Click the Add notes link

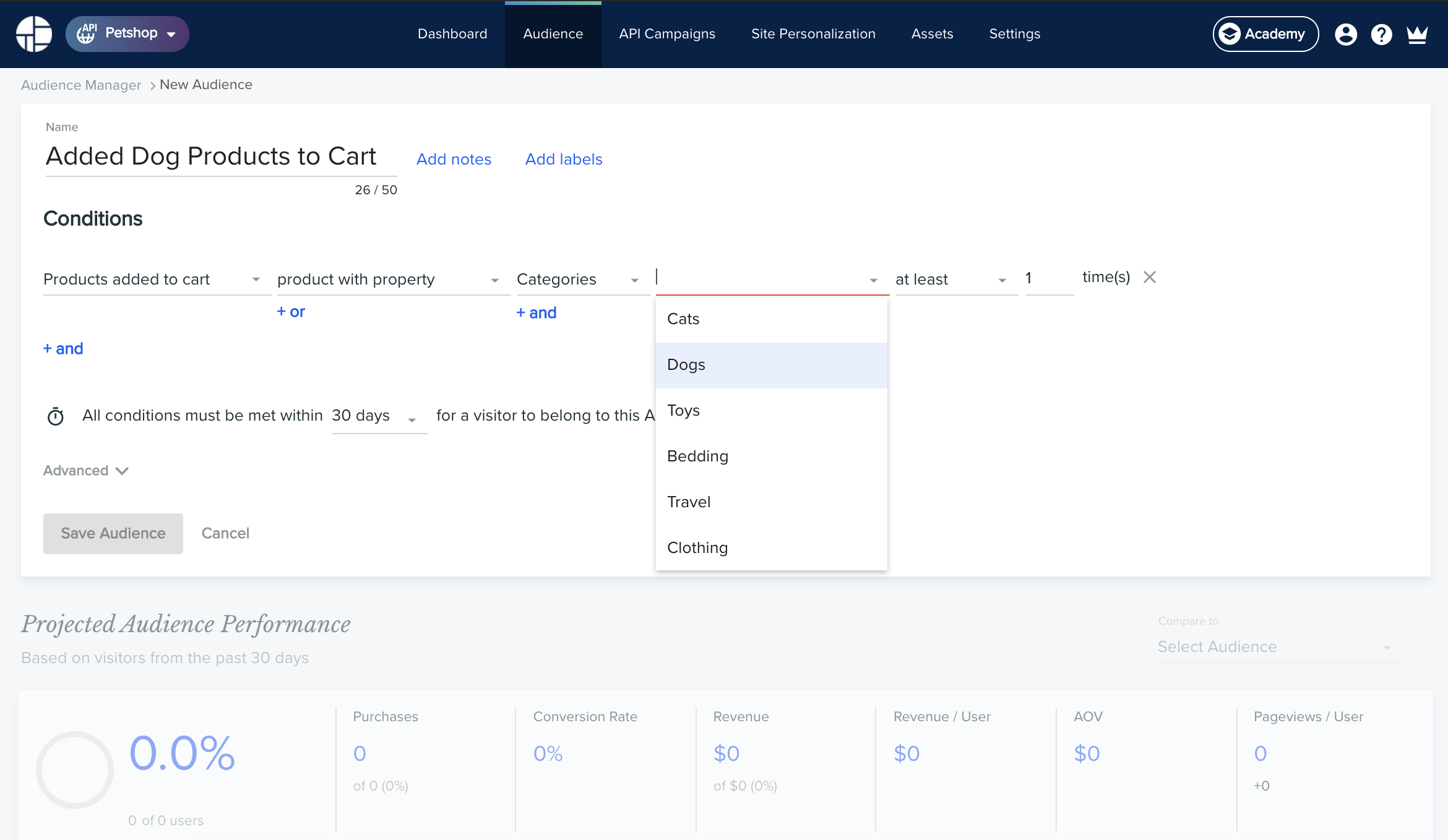[x=454, y=160]
